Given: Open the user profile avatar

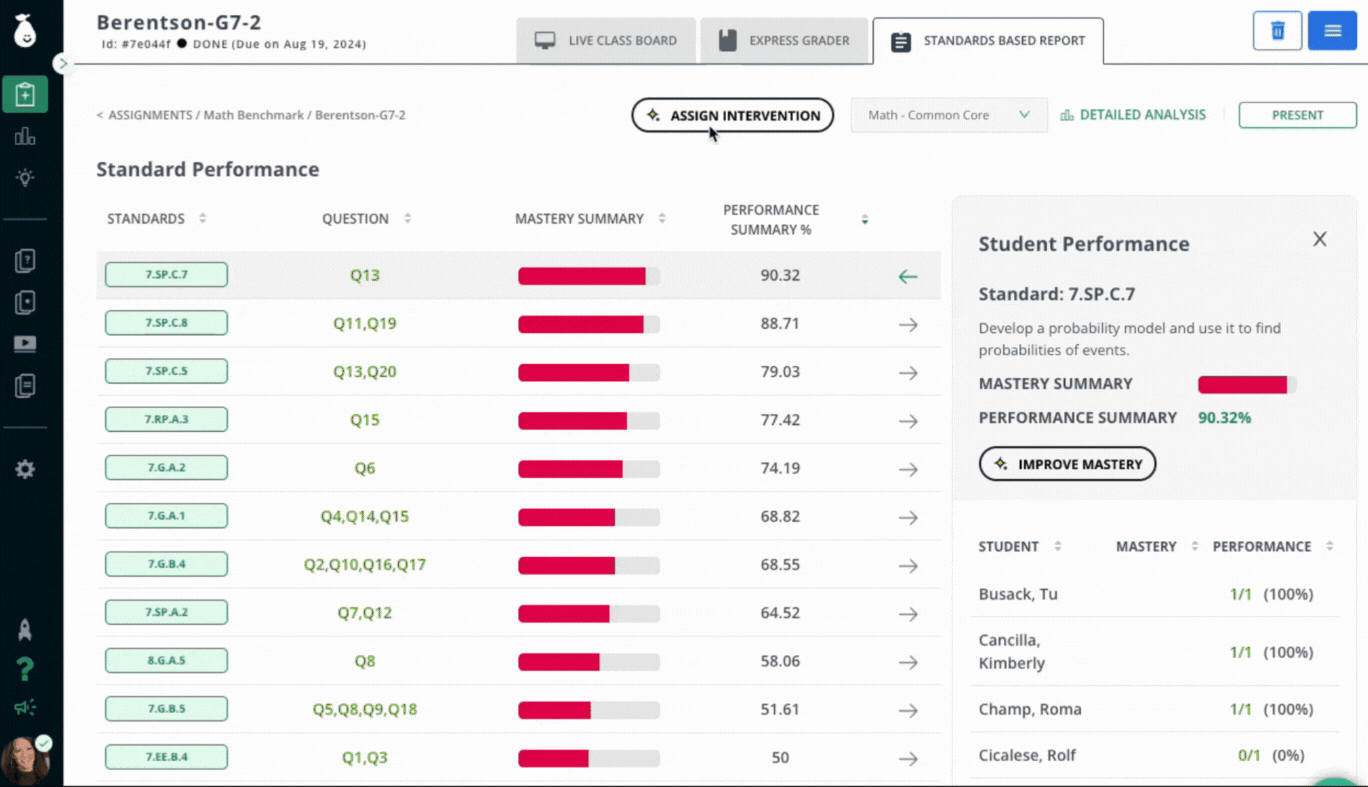Looking at the screenshot, I should (x=25, y=760).
